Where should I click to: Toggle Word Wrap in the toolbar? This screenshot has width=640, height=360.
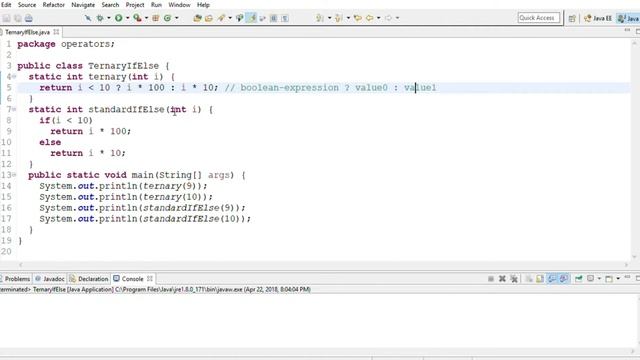click(x=262, y=18)
